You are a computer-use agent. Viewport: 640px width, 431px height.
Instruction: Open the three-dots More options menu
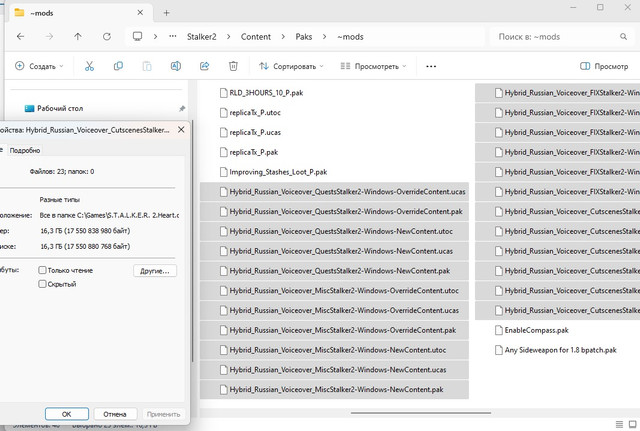point(431,66)
